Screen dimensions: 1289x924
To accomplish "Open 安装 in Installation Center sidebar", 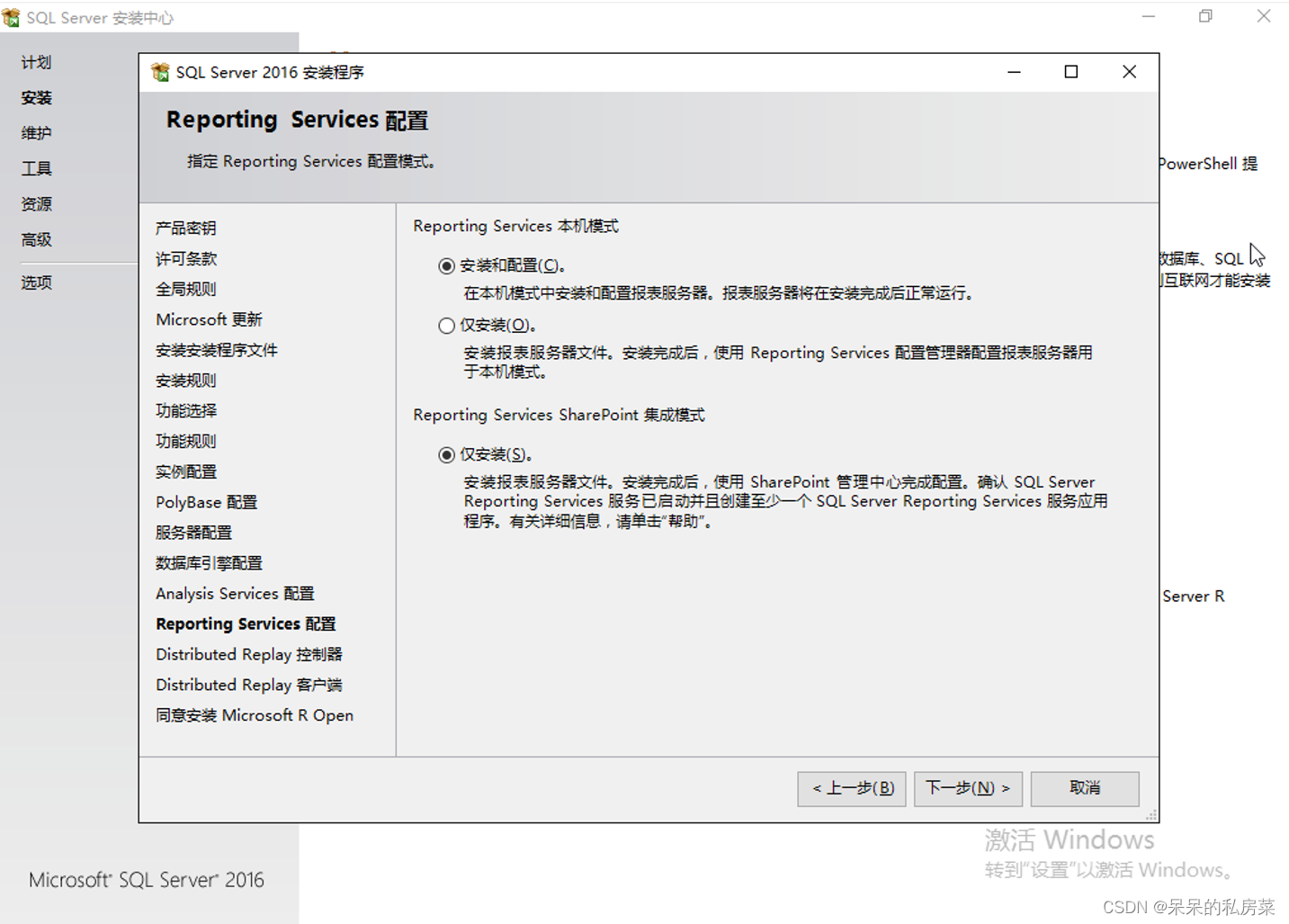I will pos(37,97).
